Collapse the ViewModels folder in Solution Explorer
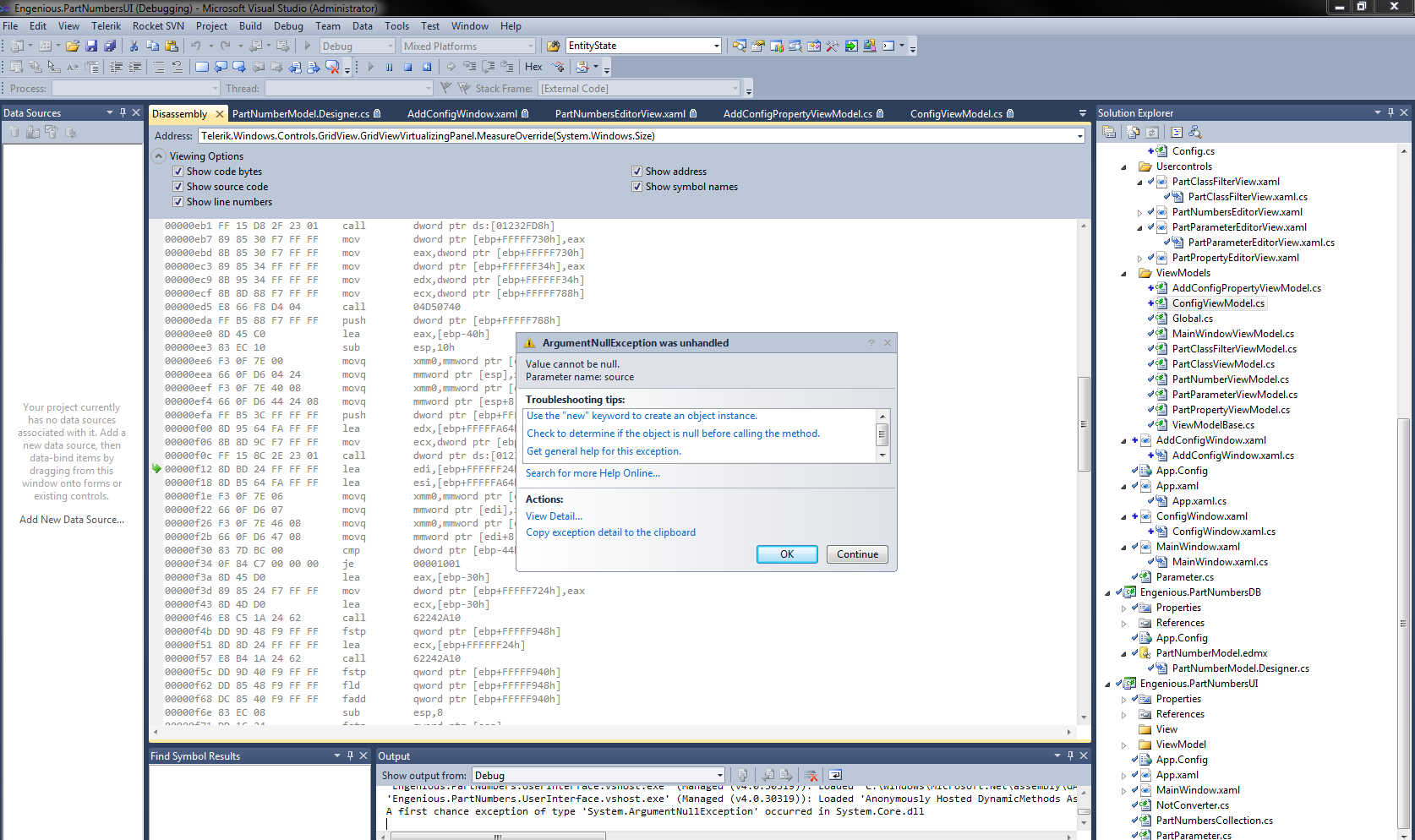Image resolution: width=1415 pixels, height=840 pixels. click(x=1123, y=273)
